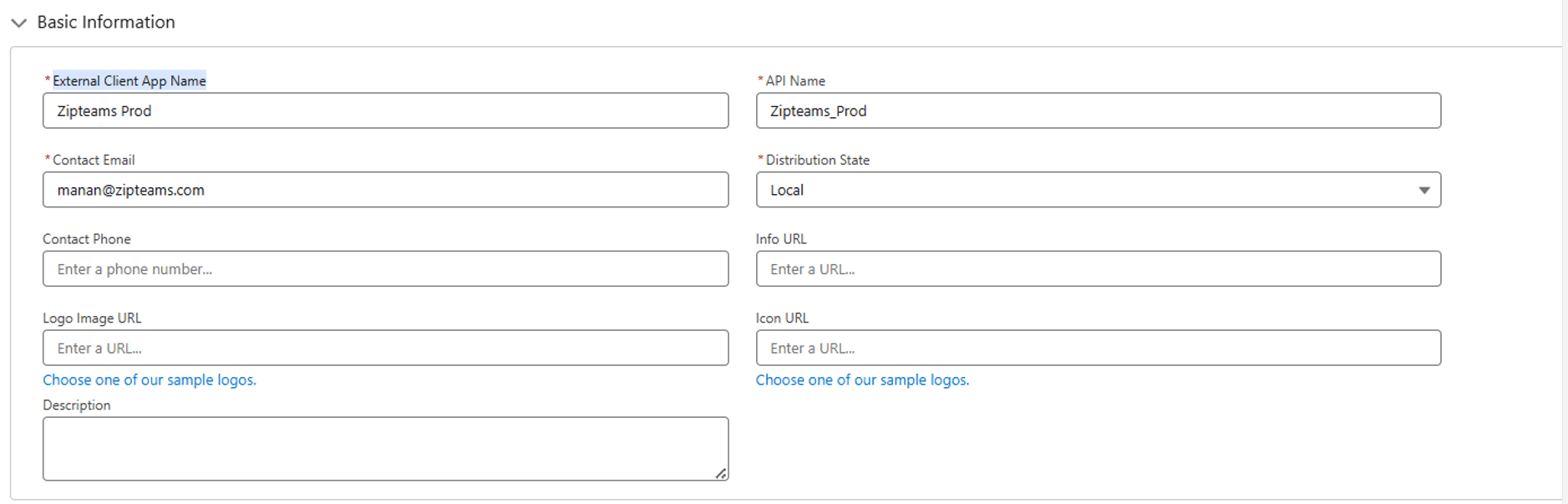The height and width of the screenshot is (504, 1568).
Task: Select the Contact Email input box
Action: 385,191
